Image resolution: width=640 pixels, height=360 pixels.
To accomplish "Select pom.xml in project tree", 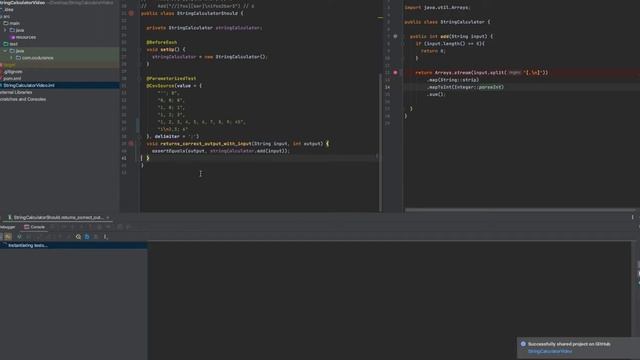I will (12, 79).
